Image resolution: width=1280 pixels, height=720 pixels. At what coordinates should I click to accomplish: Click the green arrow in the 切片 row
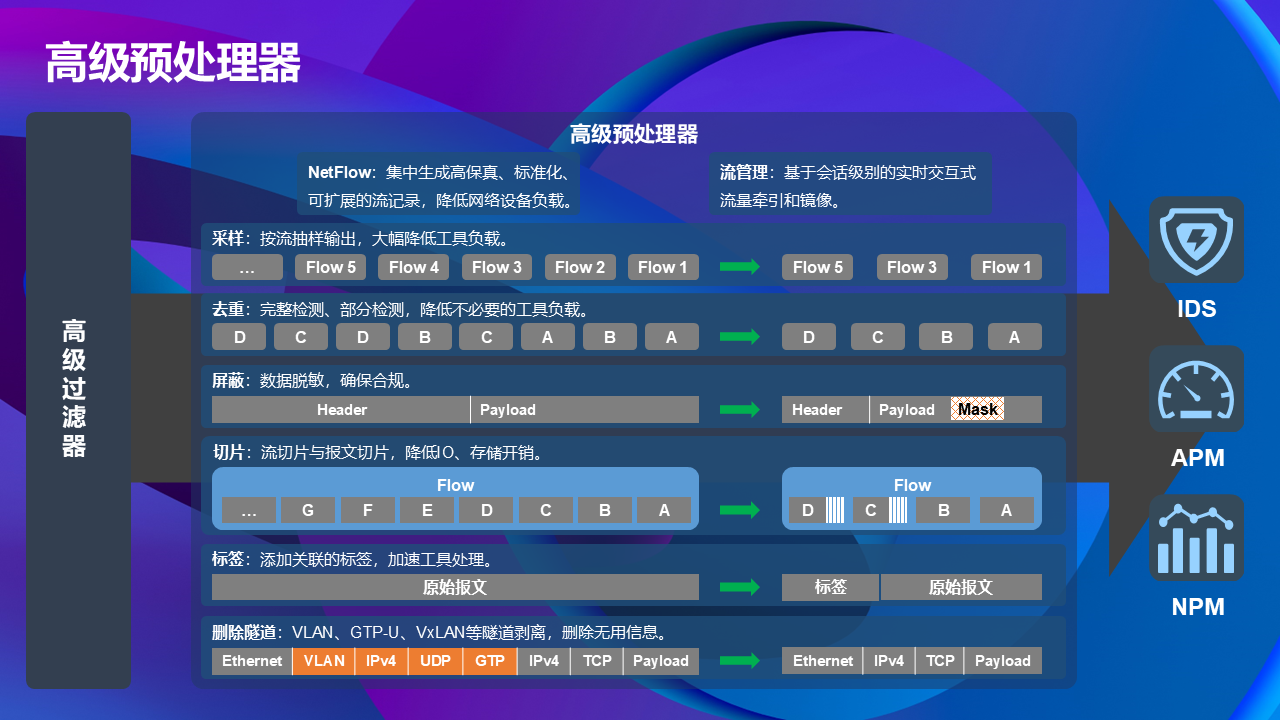[740, 510]
